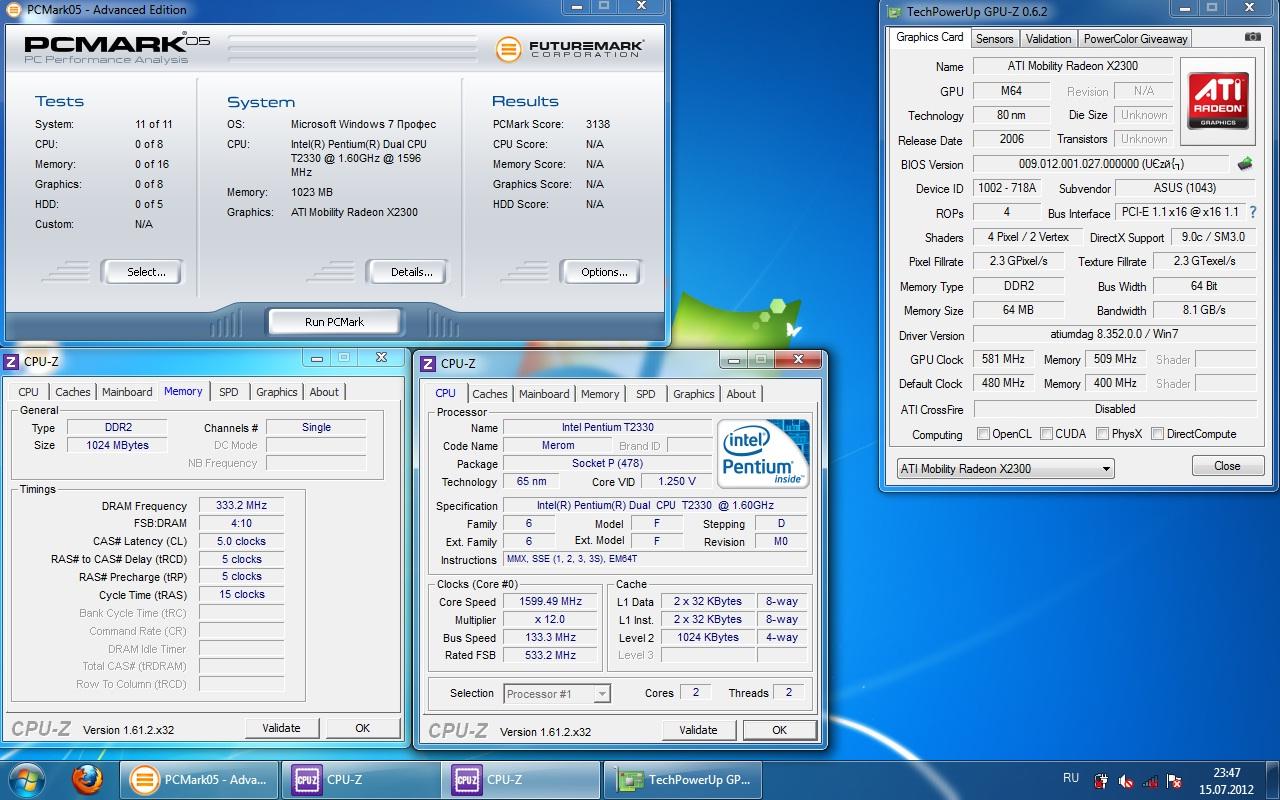The height and width of the screenshot is (800, 1280).
Task: Open Caches tab in CPU-Z Memory window
Action: pos(73,392)
